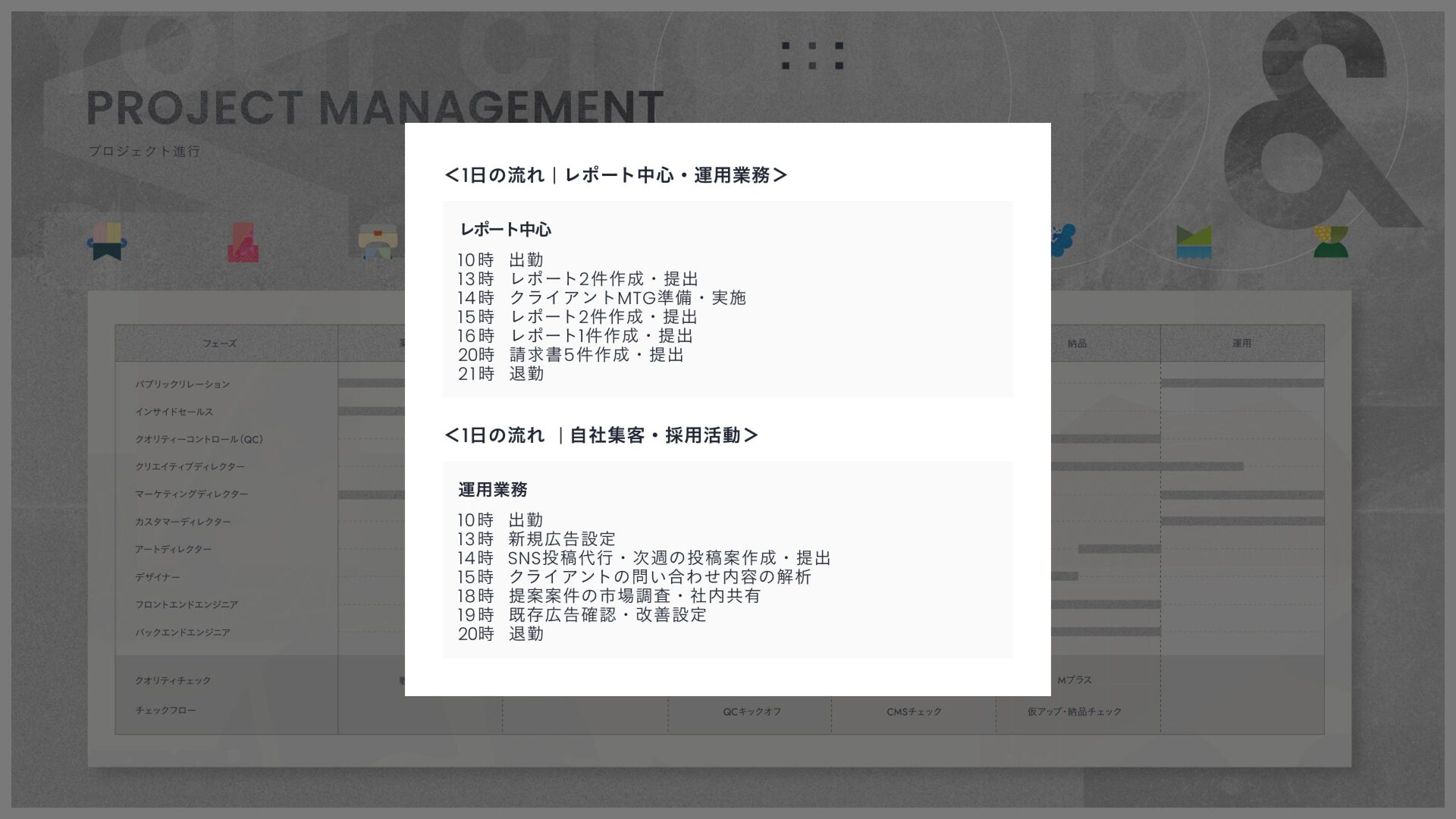Click the レポート中心 schedule box heading

tap(506, 230)
